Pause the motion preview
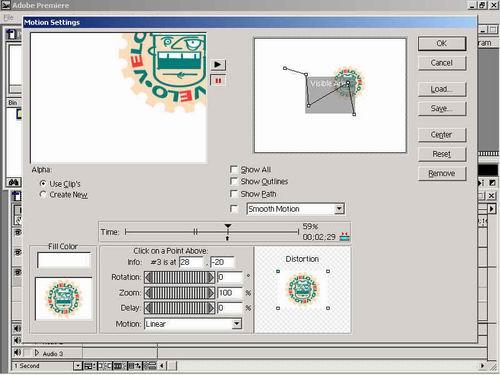The height and width of the screenshot is (375, 500). (218, 81)
